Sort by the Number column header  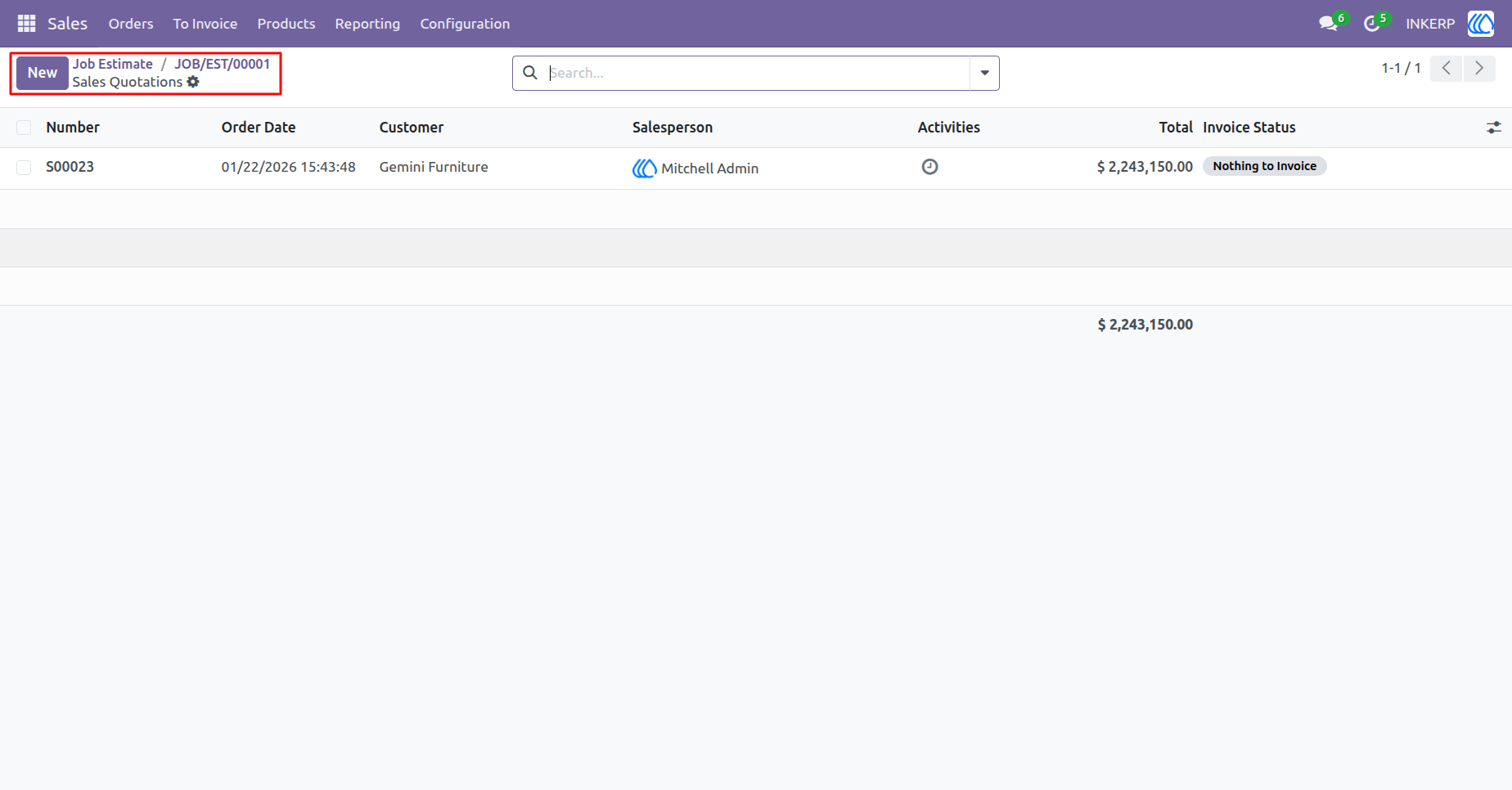point(73,128)
